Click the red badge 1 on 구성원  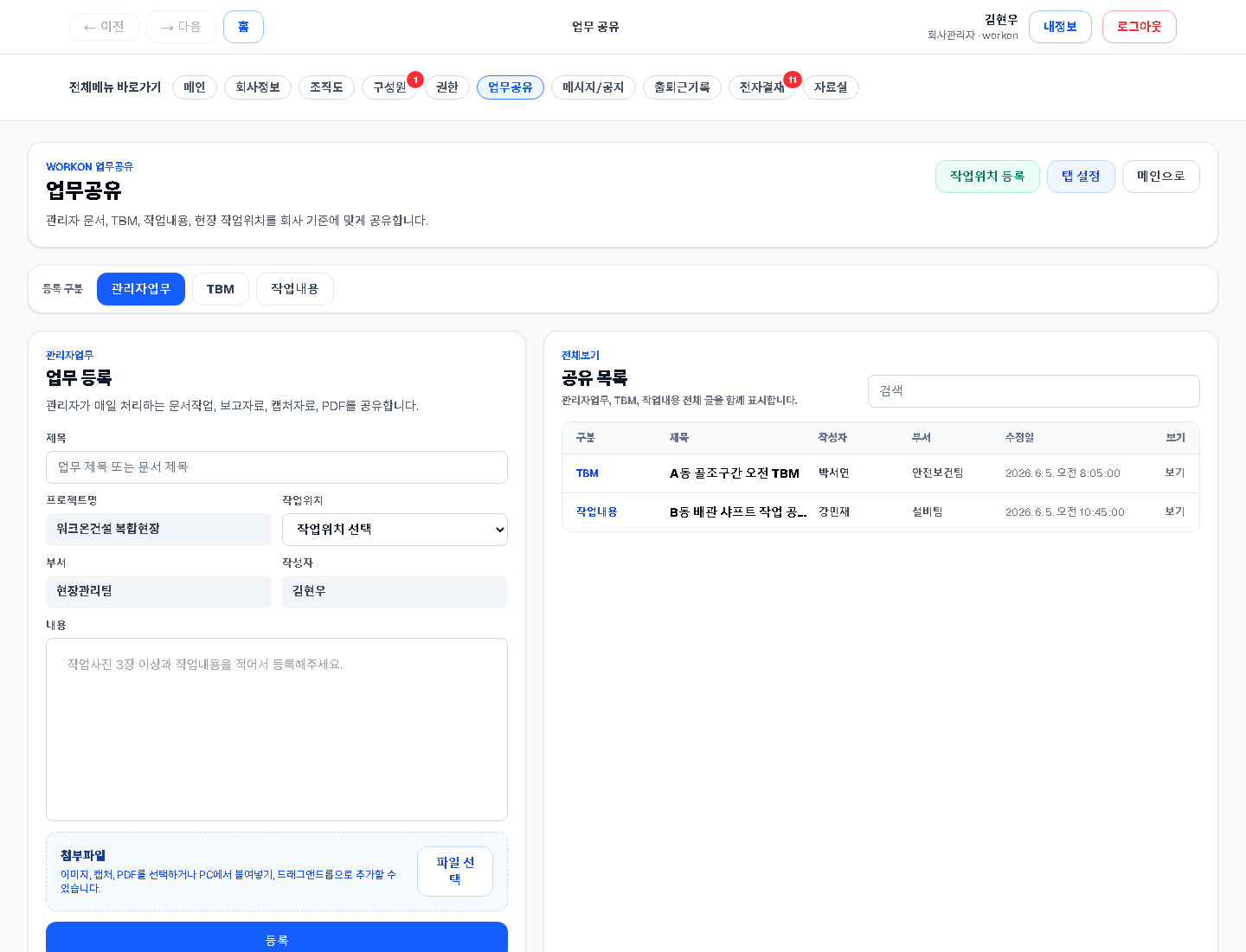point(415,80)
